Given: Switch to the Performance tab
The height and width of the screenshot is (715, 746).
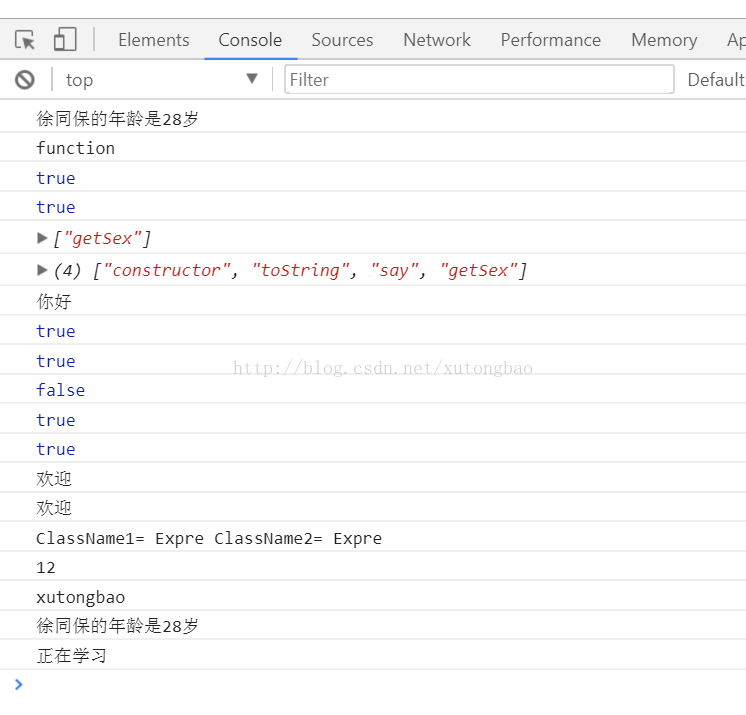Looking at the screenshot, I should pos(550,40).
